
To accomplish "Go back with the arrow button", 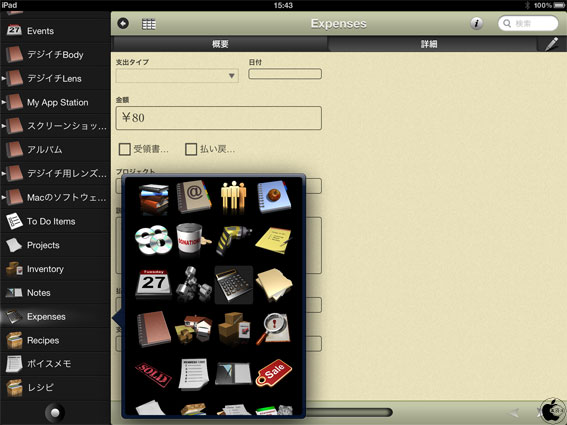I will (123, 24).
